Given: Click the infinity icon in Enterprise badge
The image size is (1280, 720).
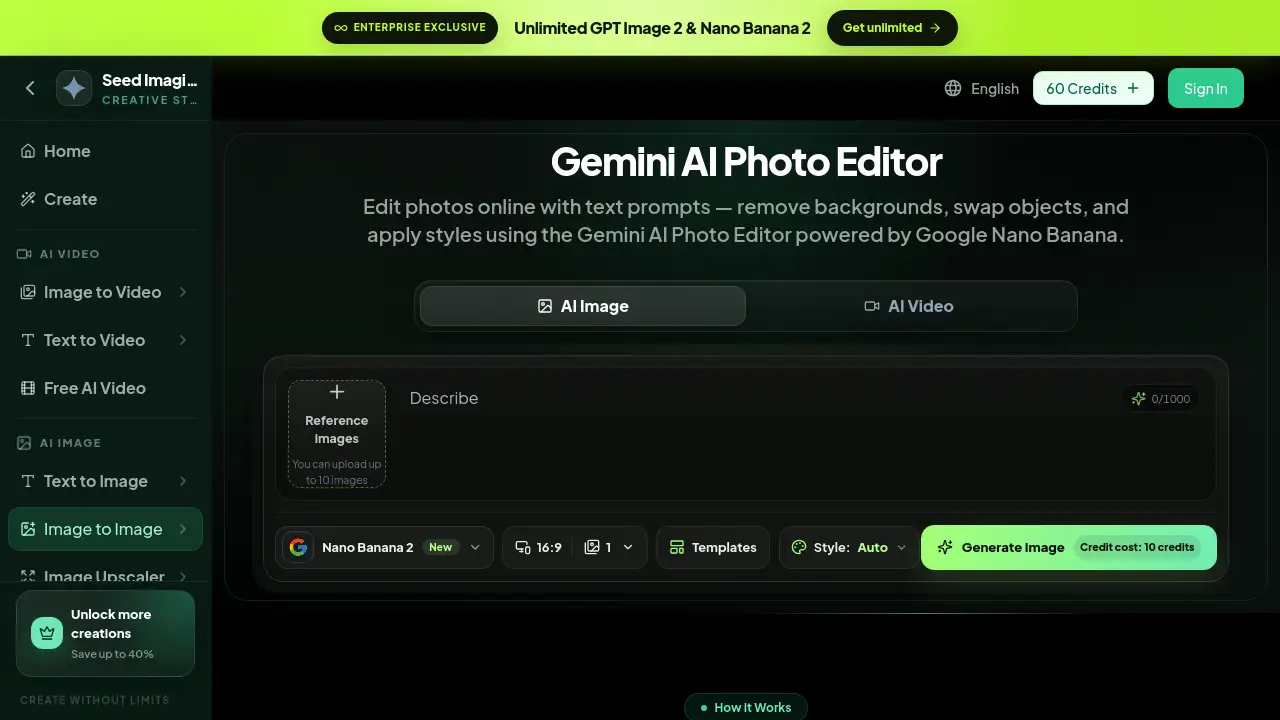Looking at the screenshot, I should click(x=341, y=28).
